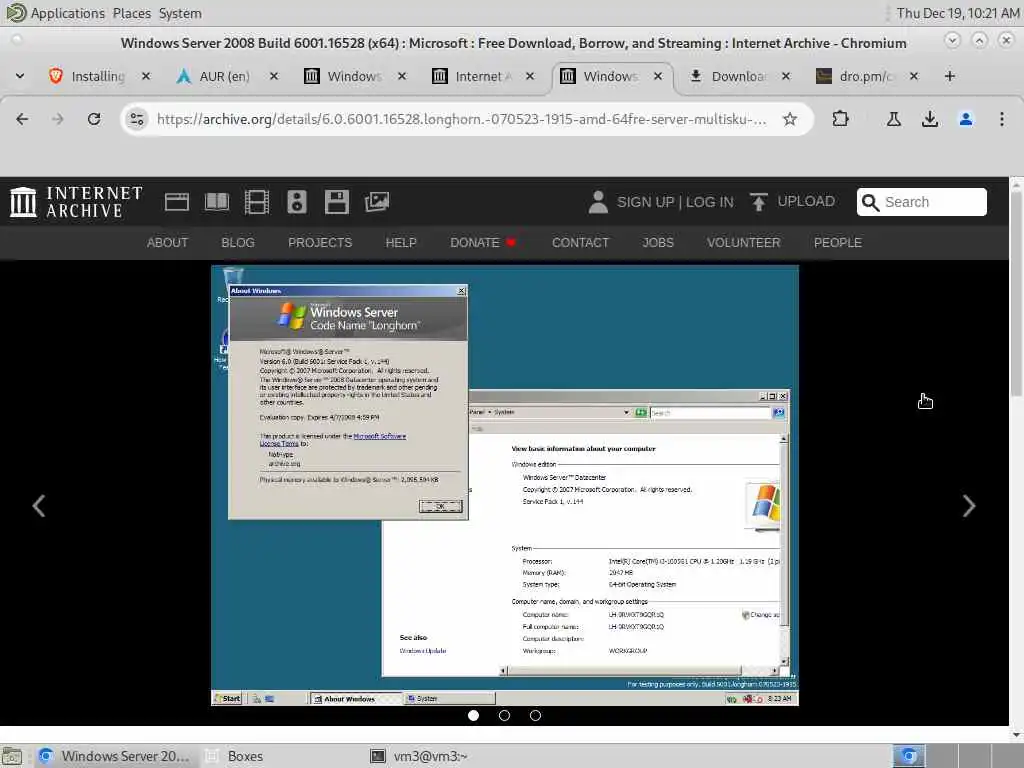The height and width of the screenshot is (768, 1024).
Task: Click the address bar URL
Action: (x=461, y=119)
